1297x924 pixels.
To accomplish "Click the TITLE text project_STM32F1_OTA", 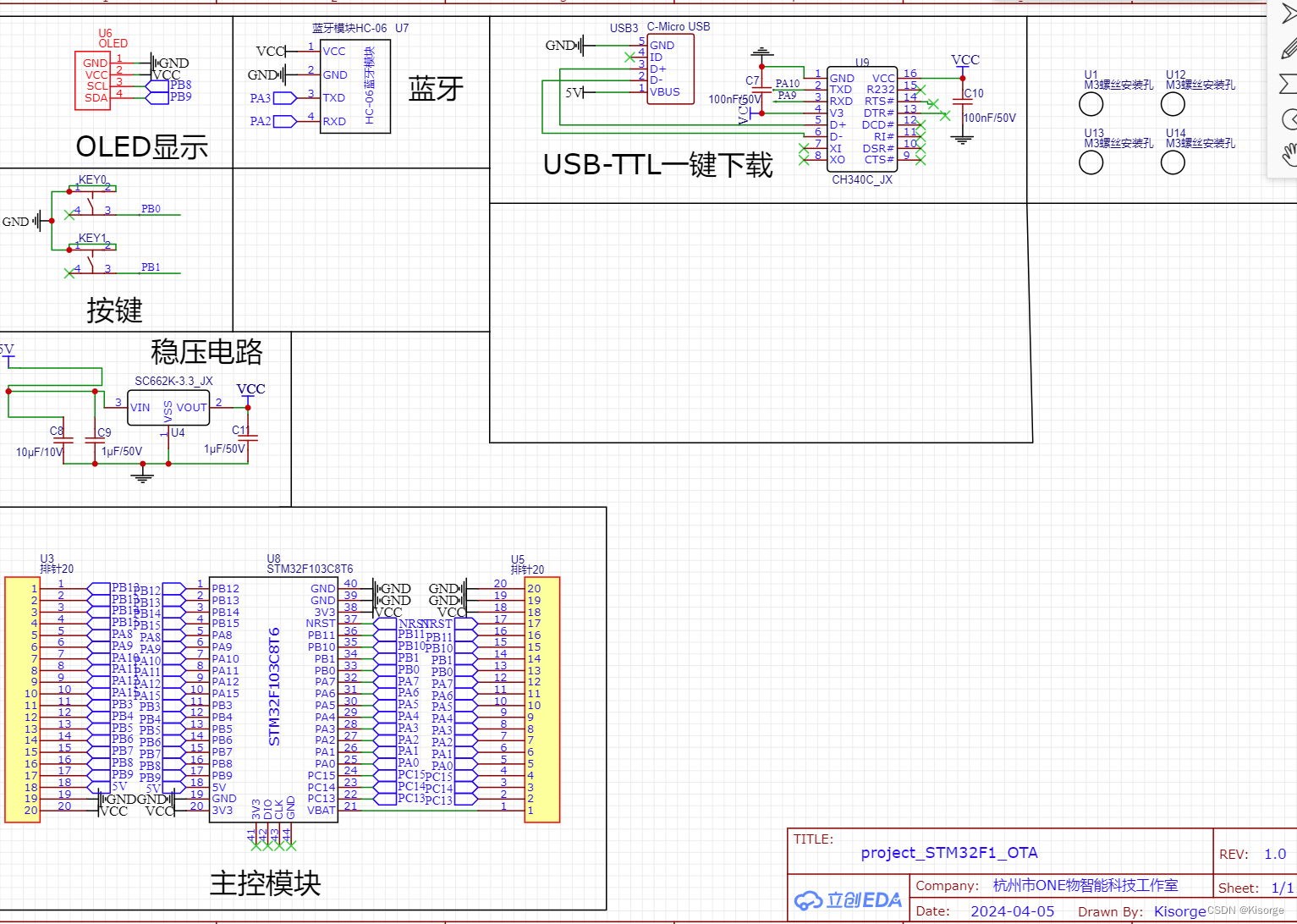I will click(949, 853).
